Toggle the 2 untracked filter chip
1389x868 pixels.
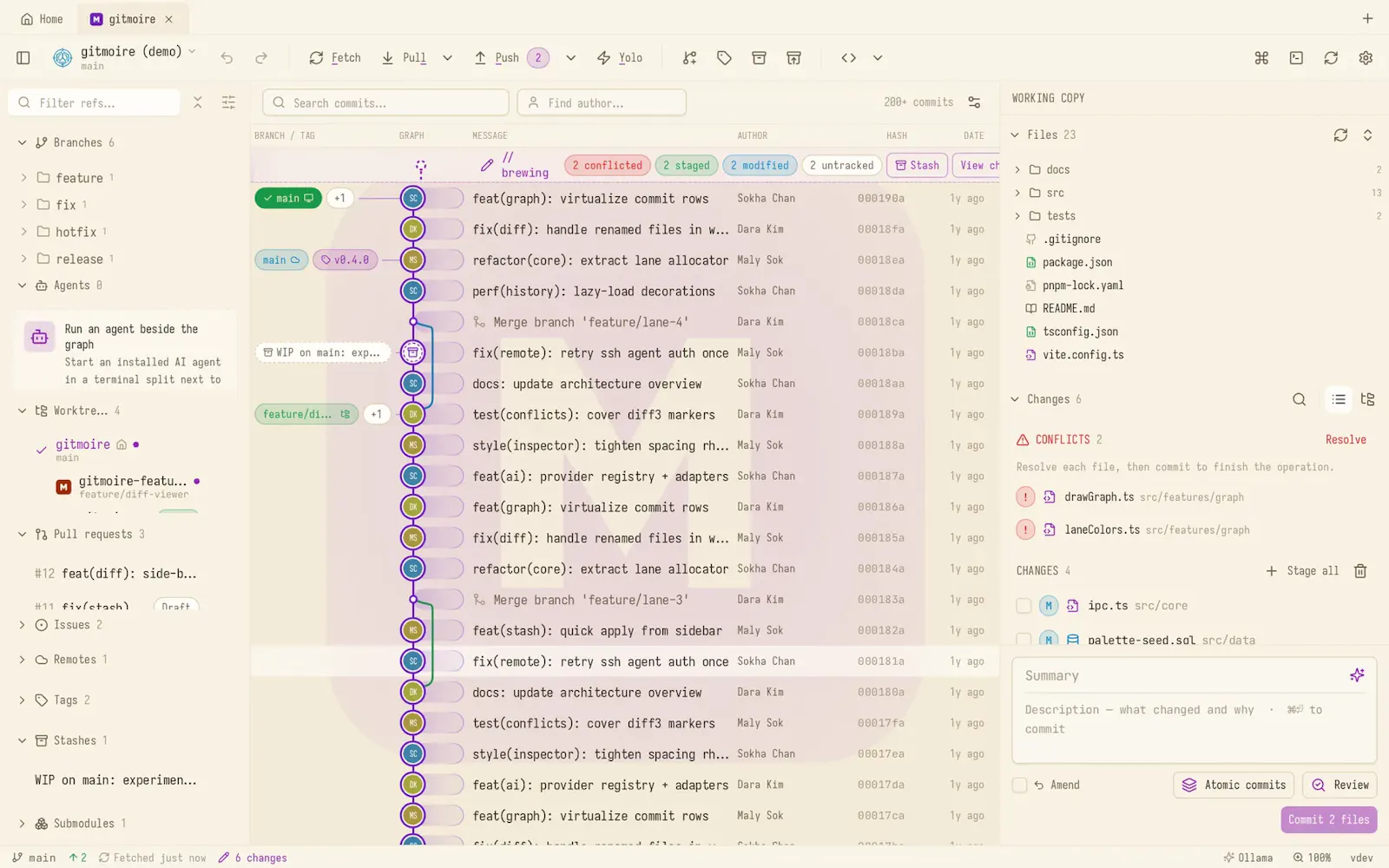click(841, 165)
